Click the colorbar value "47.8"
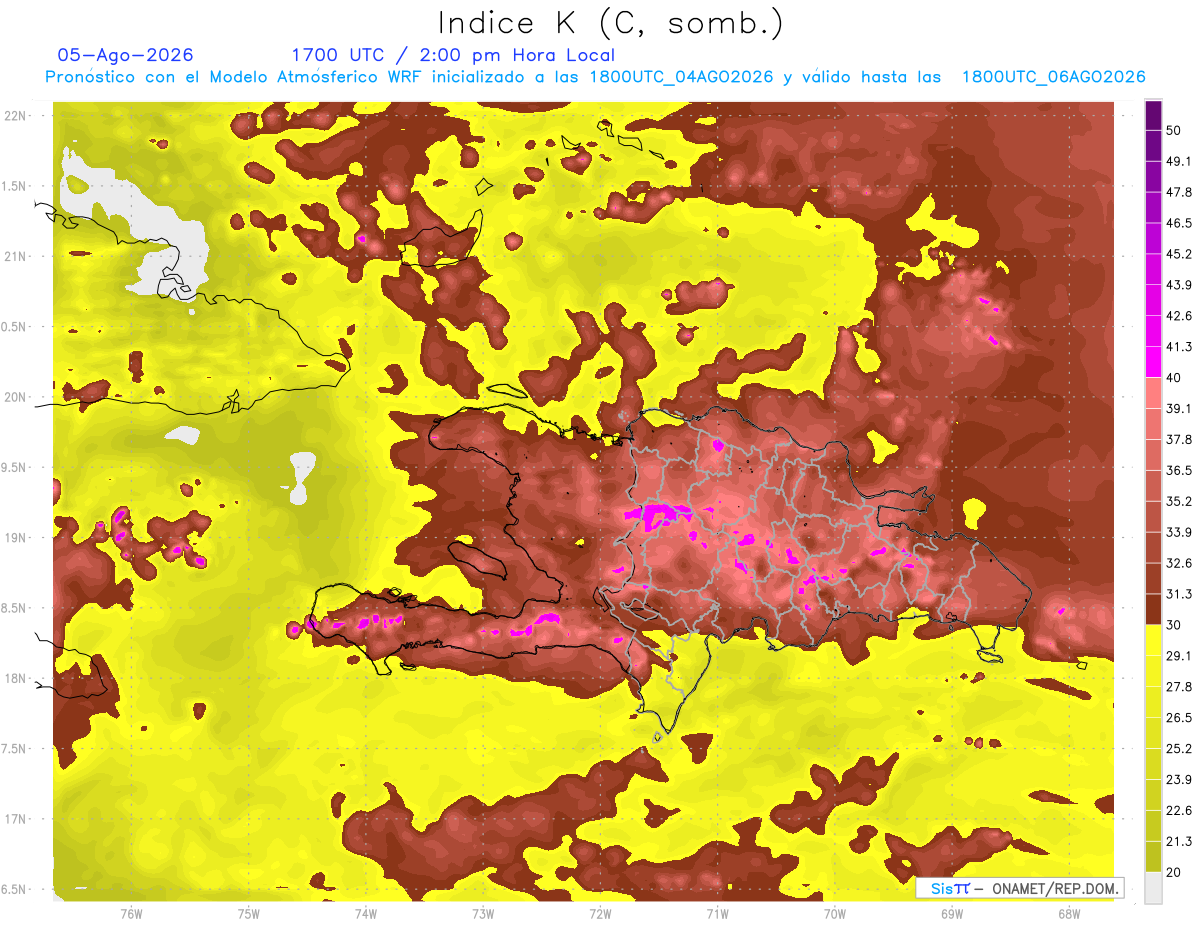1200x927 pixels. 1178,191
